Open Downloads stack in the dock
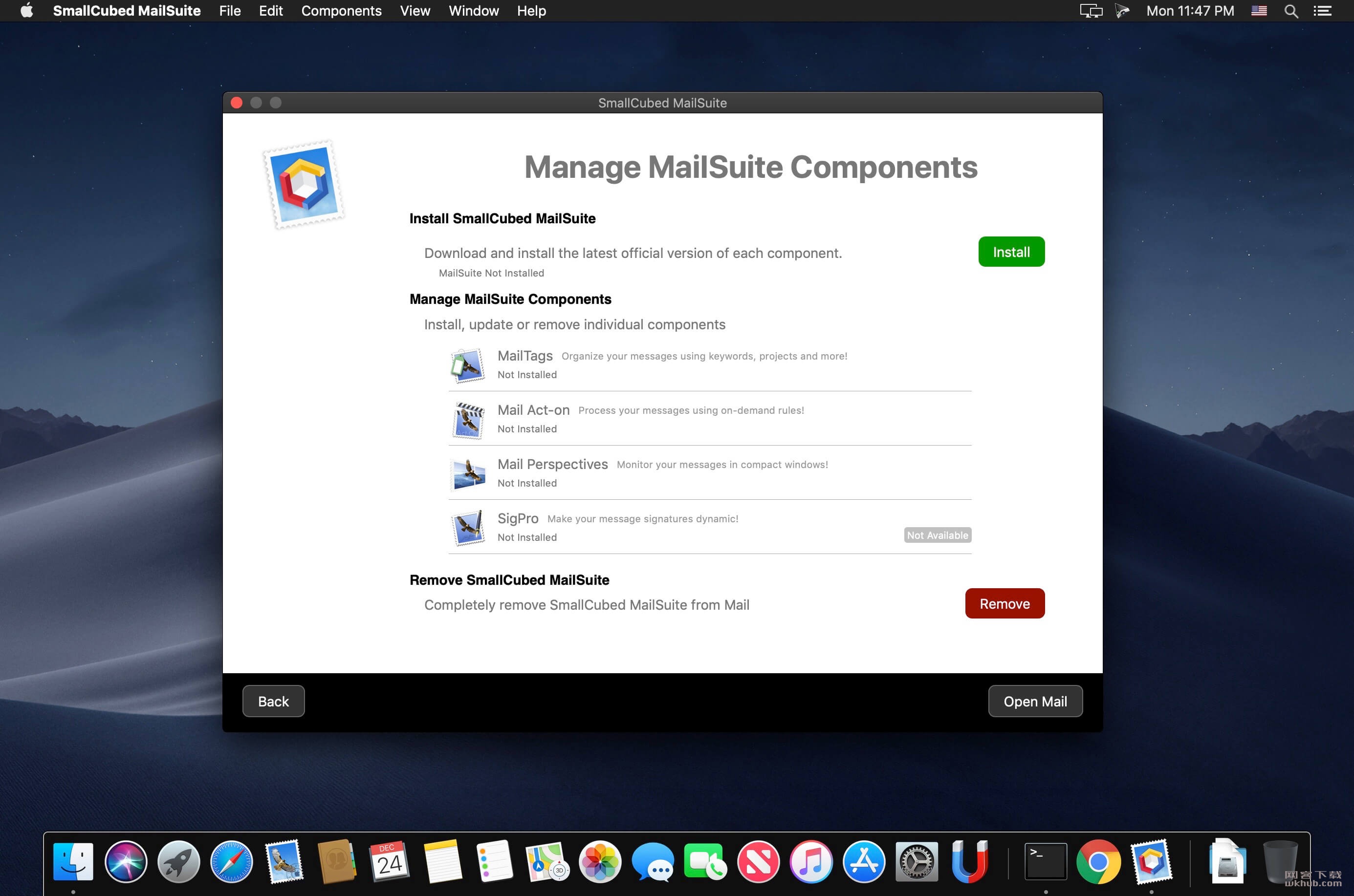 pos(1227,861)
